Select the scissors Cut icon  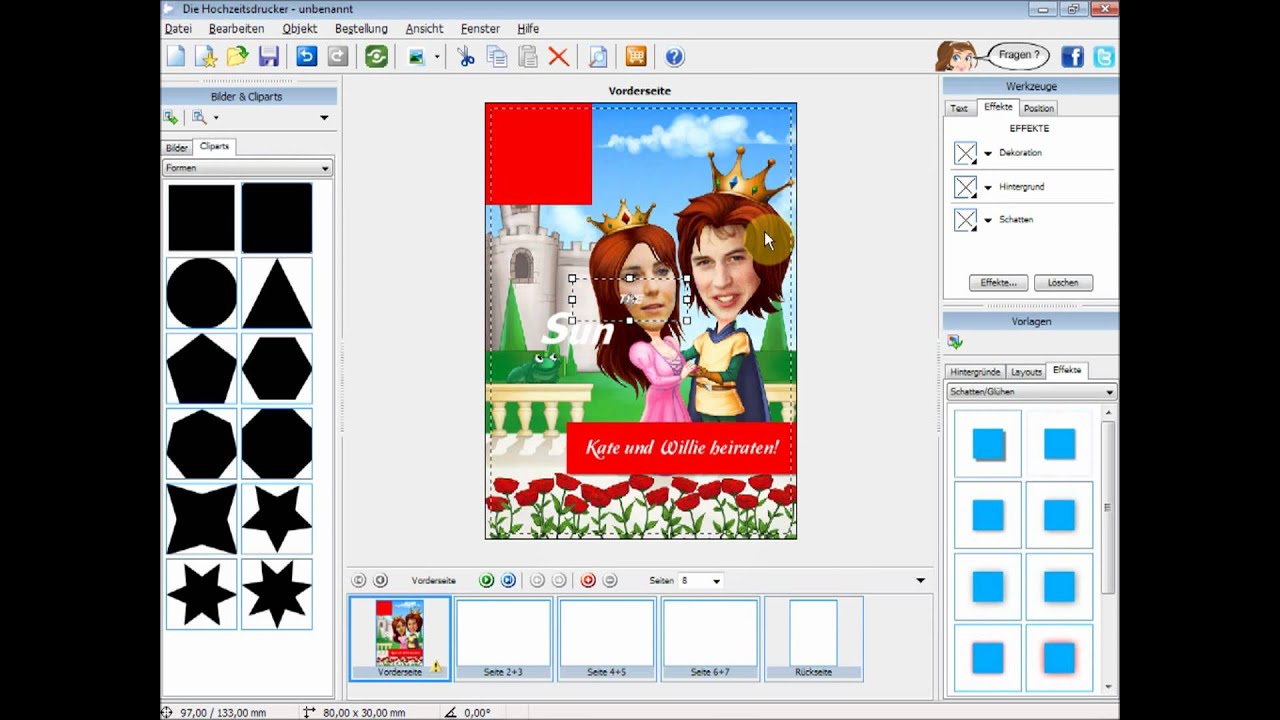click(466, 57)
